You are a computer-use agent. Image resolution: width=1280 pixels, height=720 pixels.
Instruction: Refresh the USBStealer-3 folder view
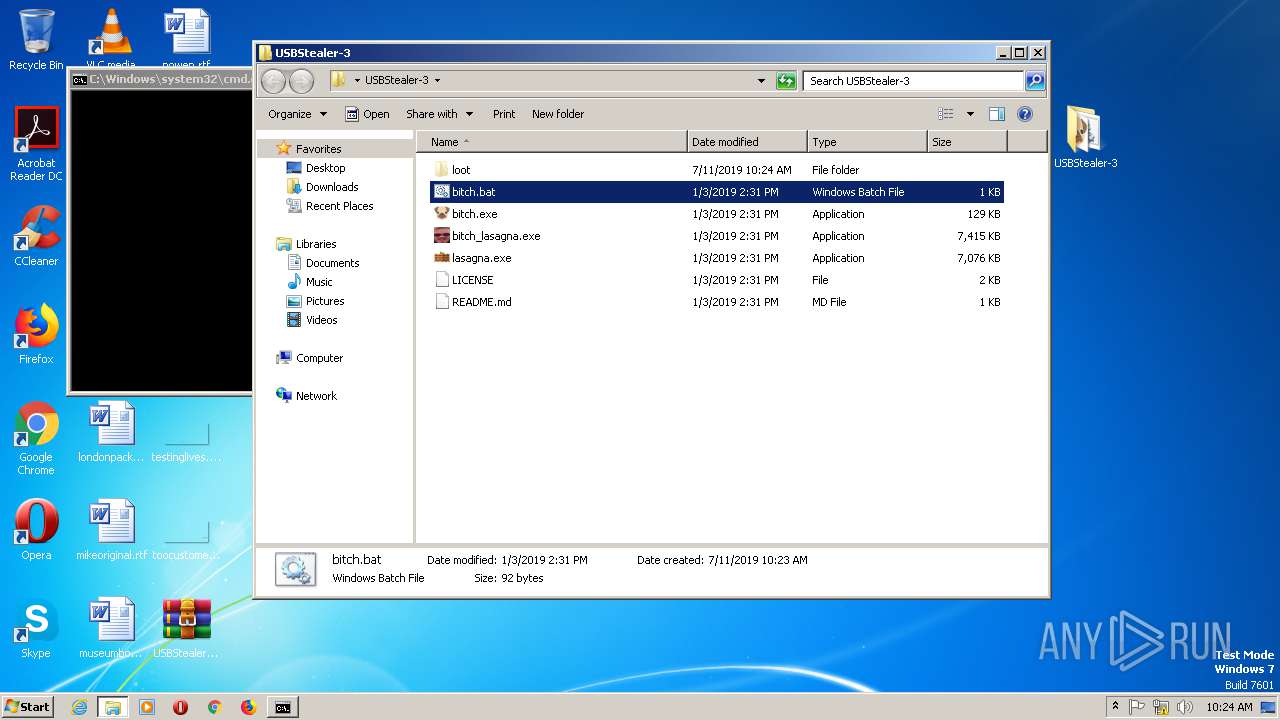786,81
